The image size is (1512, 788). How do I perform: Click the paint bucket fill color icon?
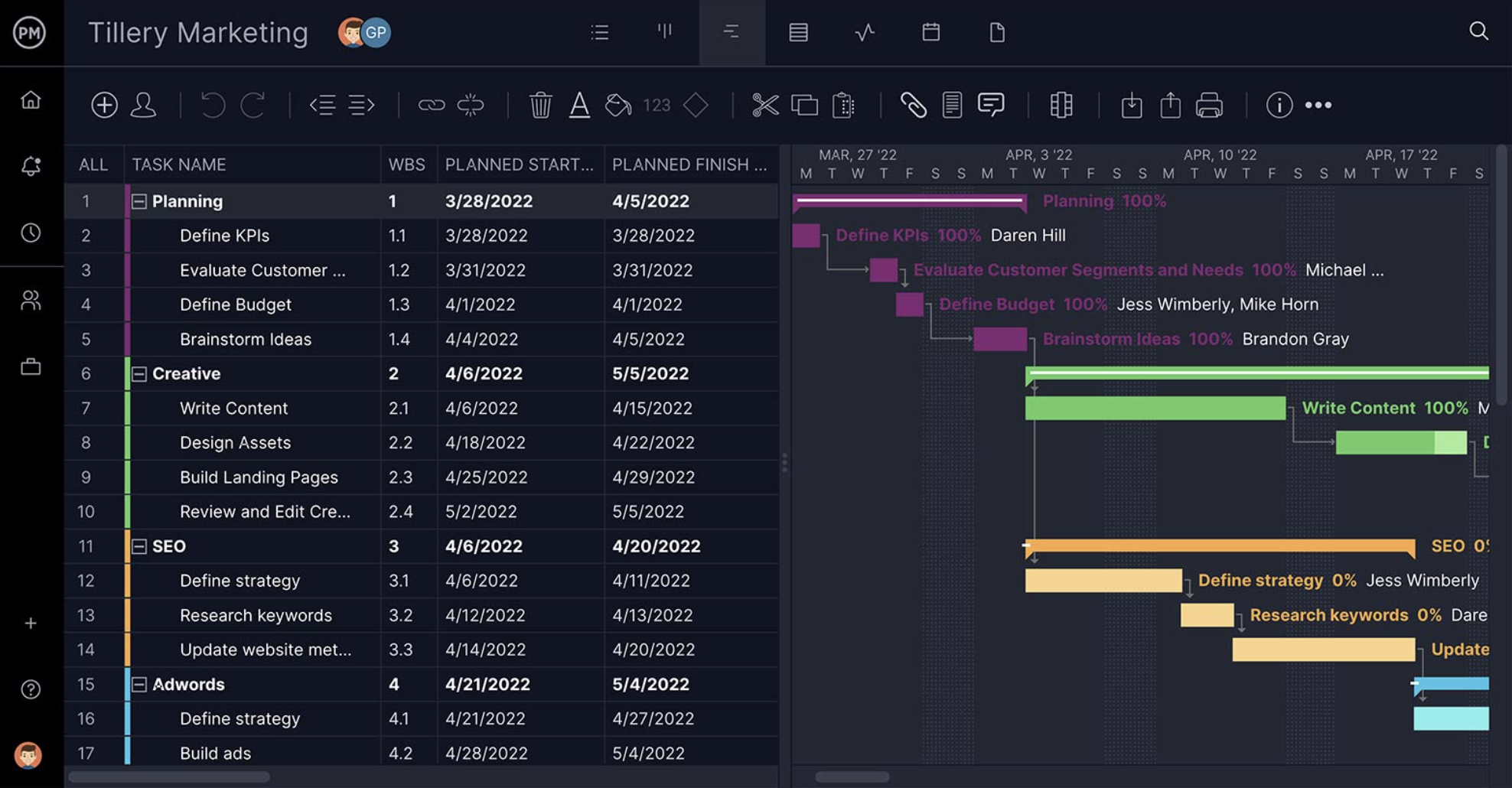pyautogui.click(x=618, y=105)
